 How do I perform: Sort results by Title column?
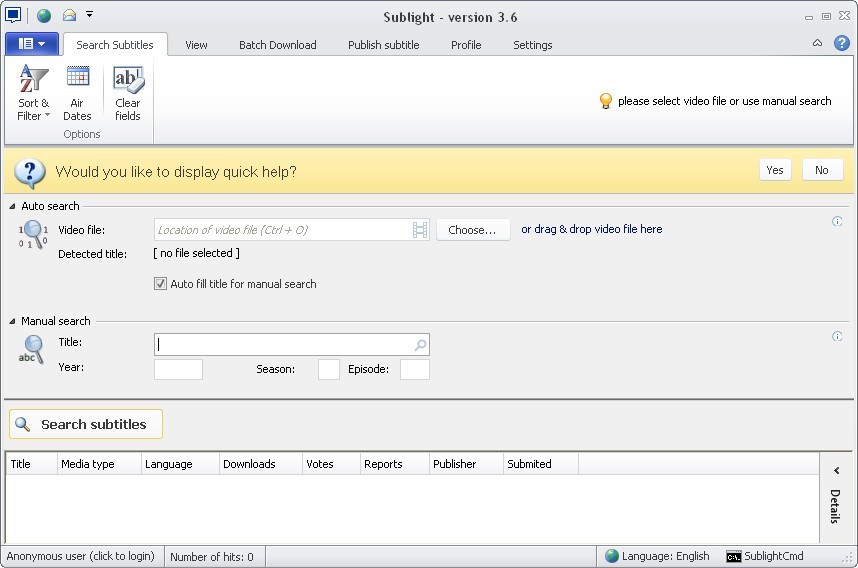(31, 464)
